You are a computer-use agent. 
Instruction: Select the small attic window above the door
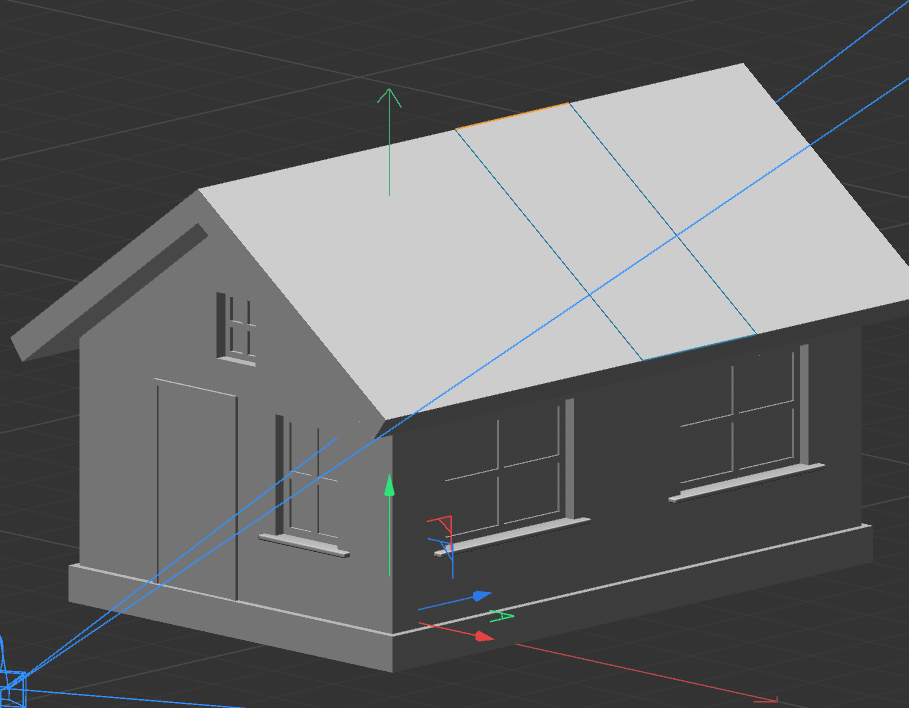(x=237, y=325)
